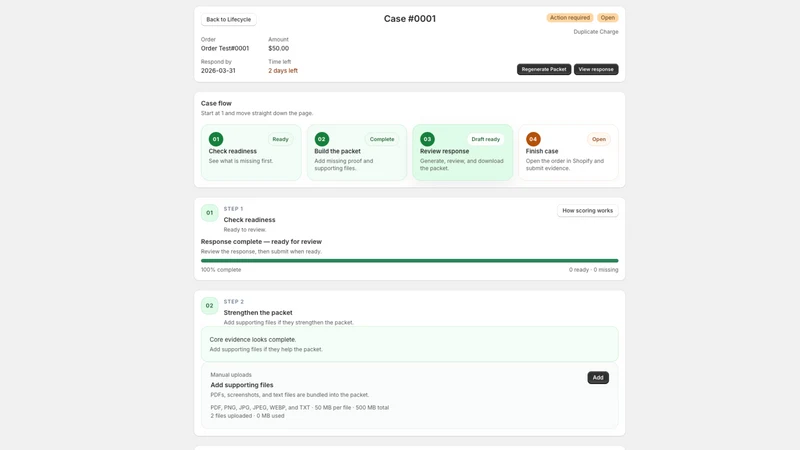Select the Finish case flow card
The width and height of the screenshot is (800, 450).
(x=568, y=152)
